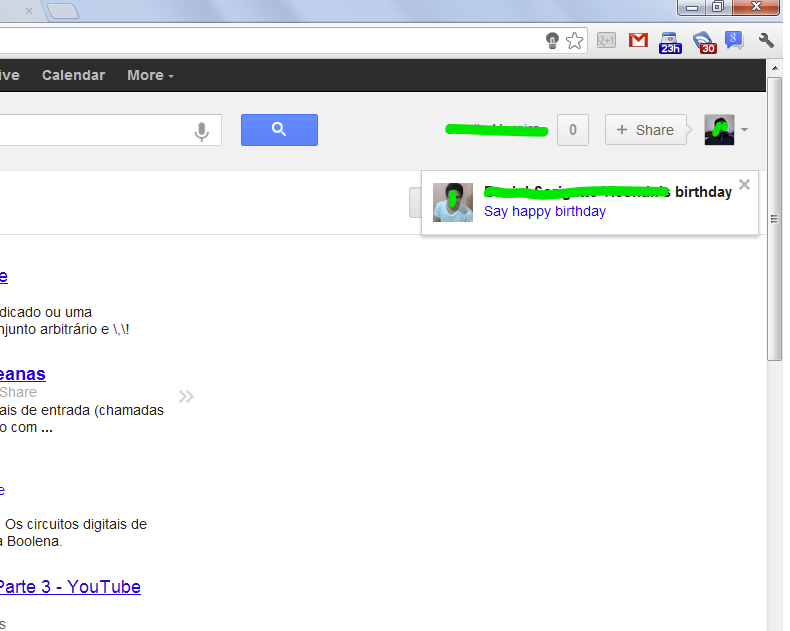Open the More dropdown in black bar
Screen dimensions: 790x631
point(150,75)
